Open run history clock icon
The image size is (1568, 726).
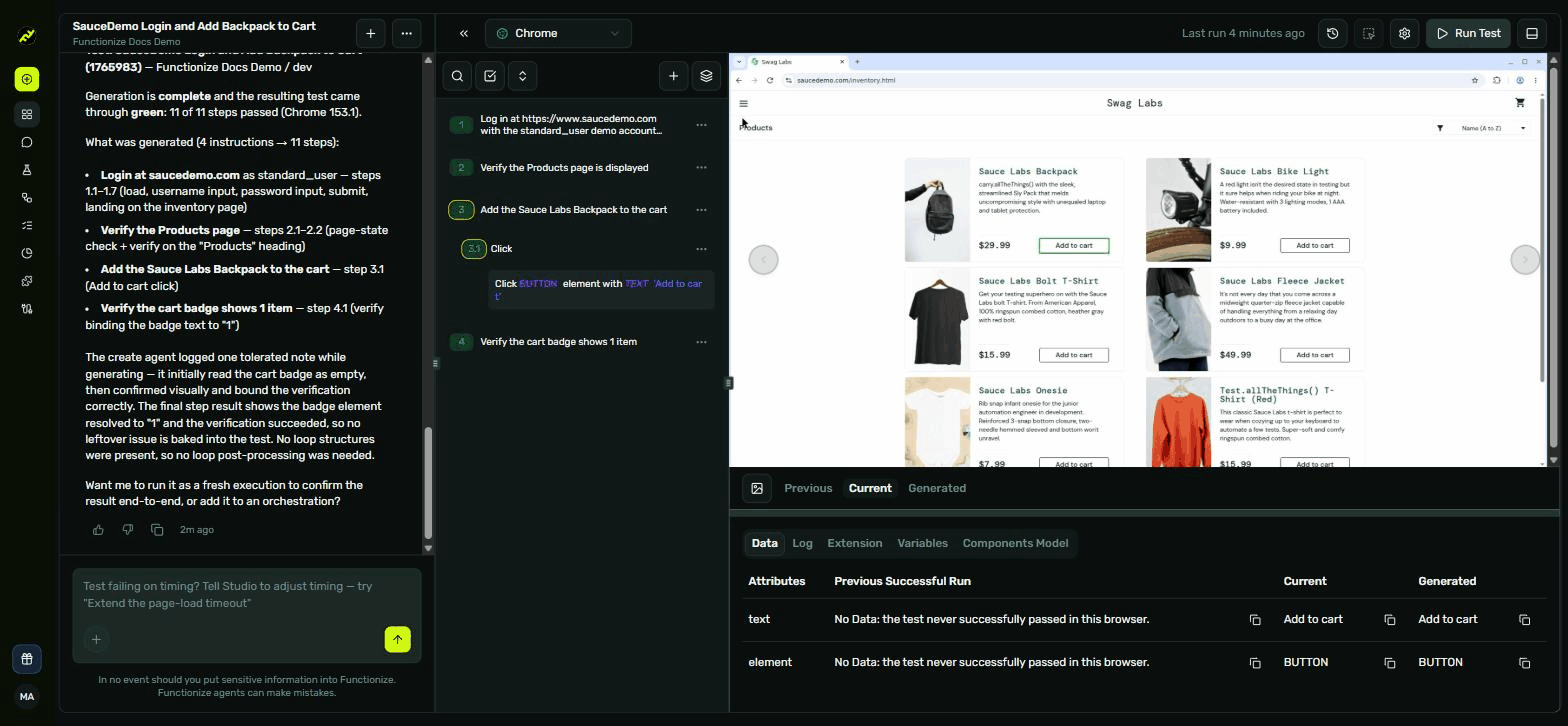tap(1333, 33)
